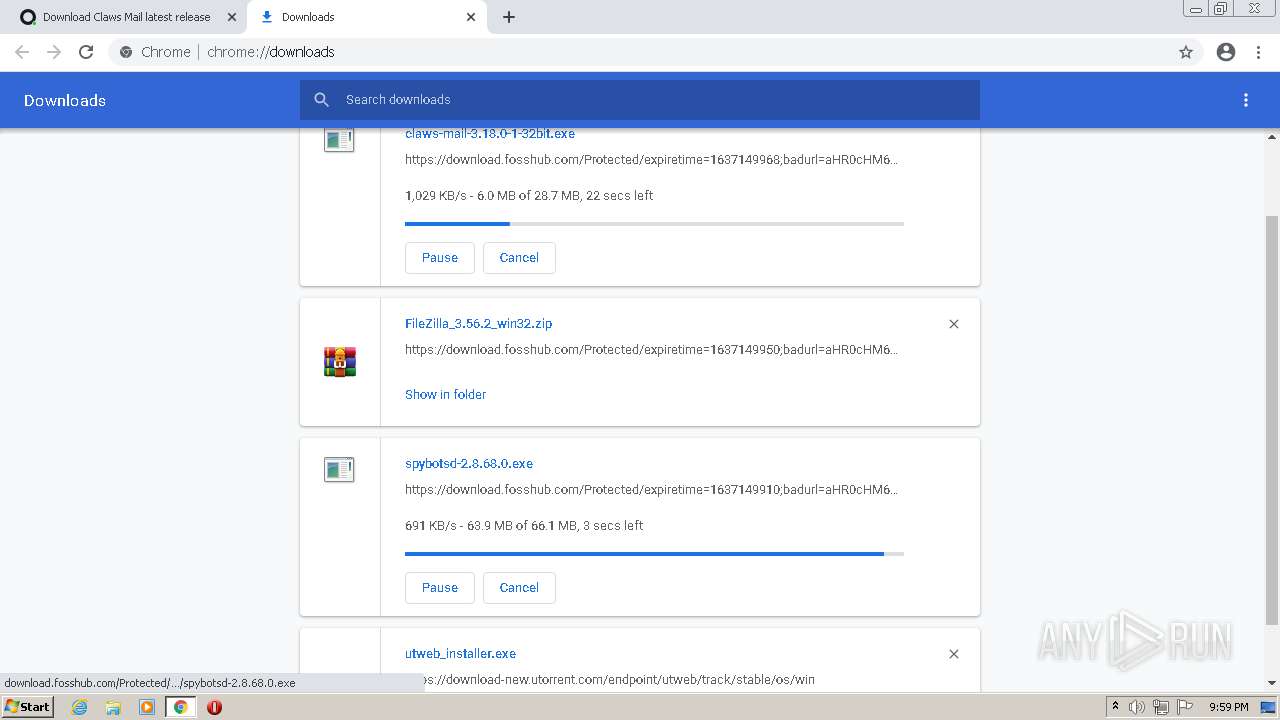
Task: Open the Windows Start menu
Action: point(28,706)
